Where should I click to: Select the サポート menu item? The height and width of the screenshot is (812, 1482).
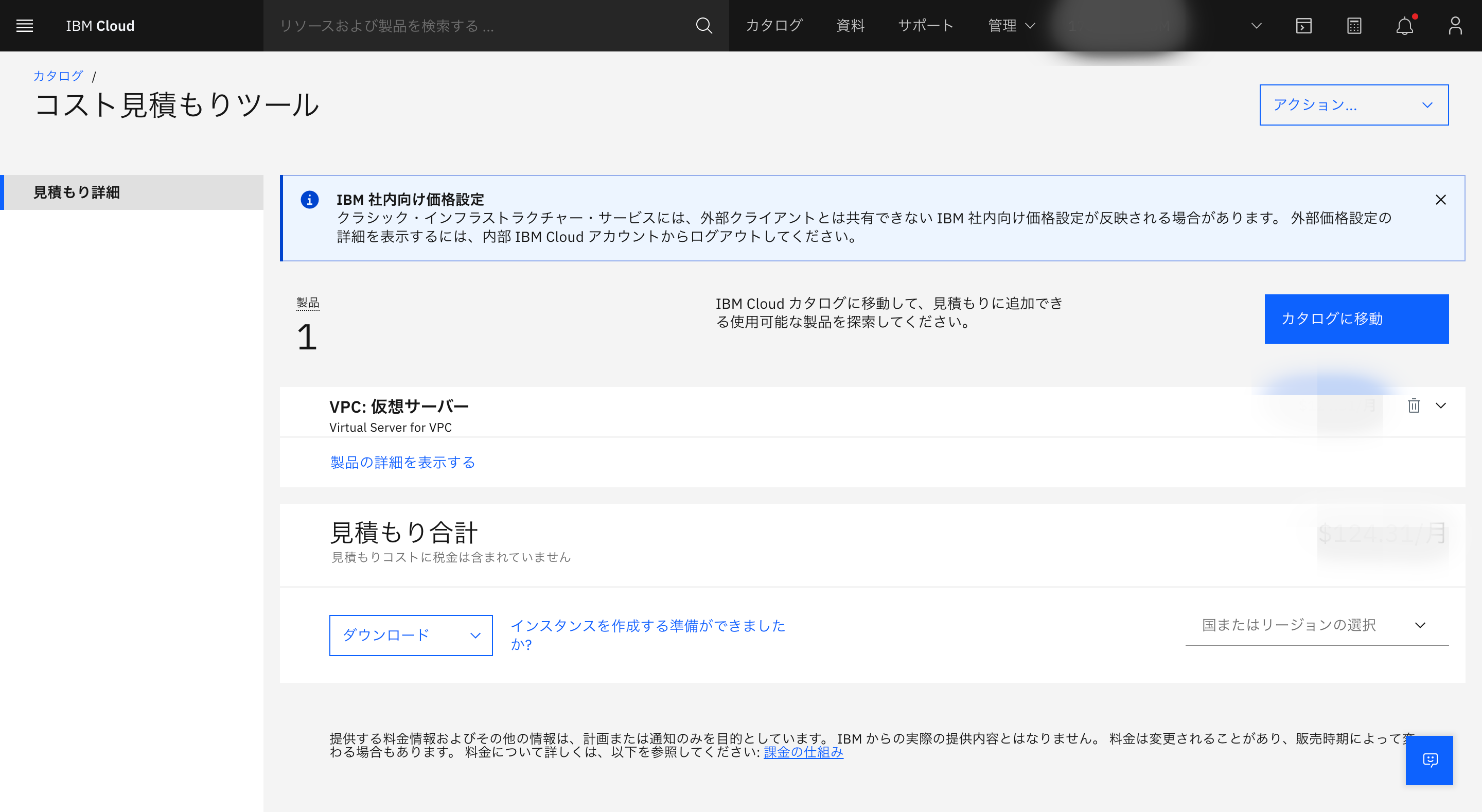(x=925, y=25)
